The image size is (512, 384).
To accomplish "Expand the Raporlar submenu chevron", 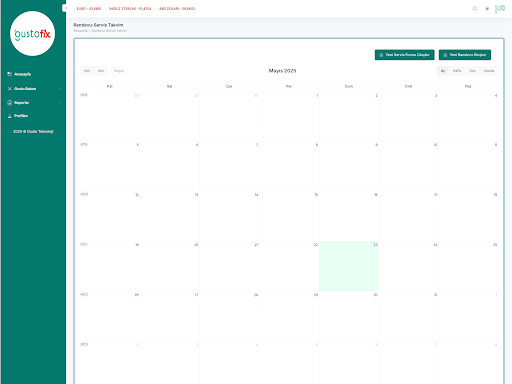I will coord(59,103).
